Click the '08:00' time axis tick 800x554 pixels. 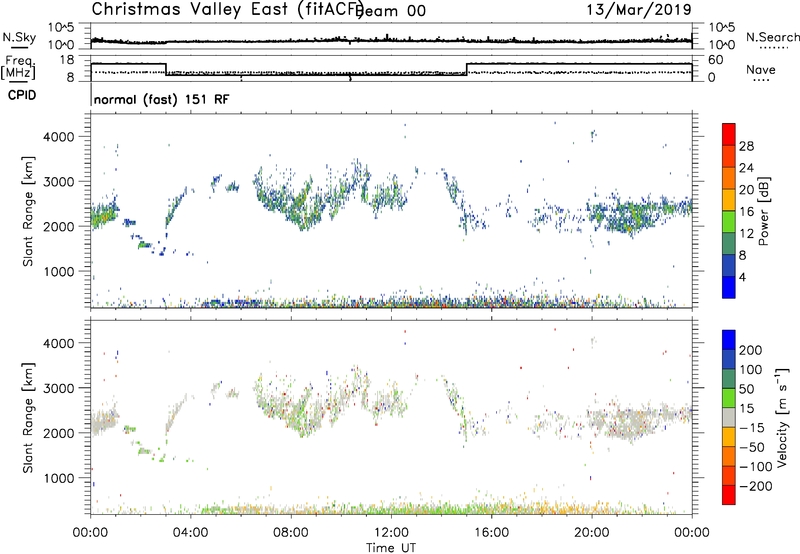tap(291, 533)
